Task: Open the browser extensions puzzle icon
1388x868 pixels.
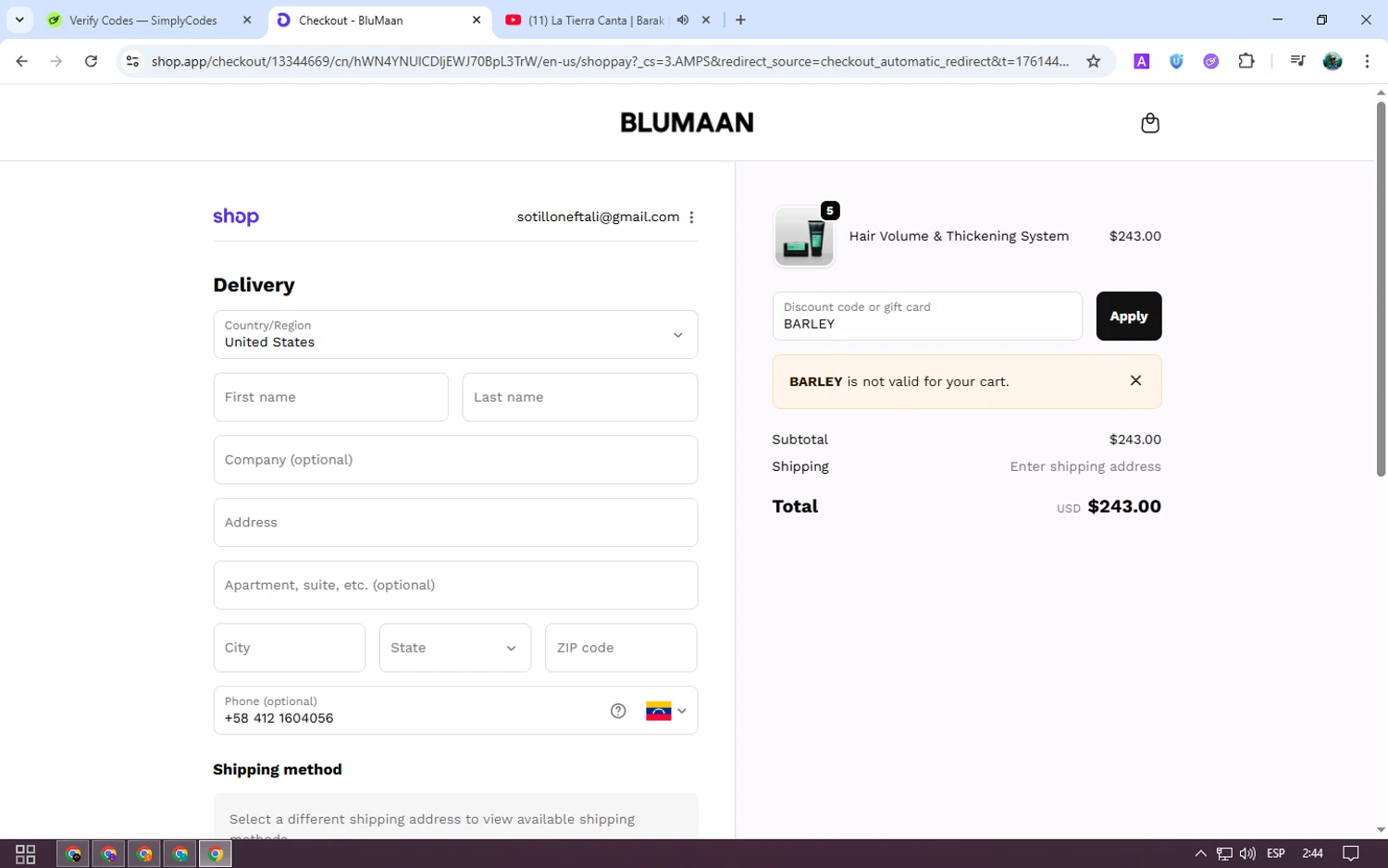Action: (1245, 61)
